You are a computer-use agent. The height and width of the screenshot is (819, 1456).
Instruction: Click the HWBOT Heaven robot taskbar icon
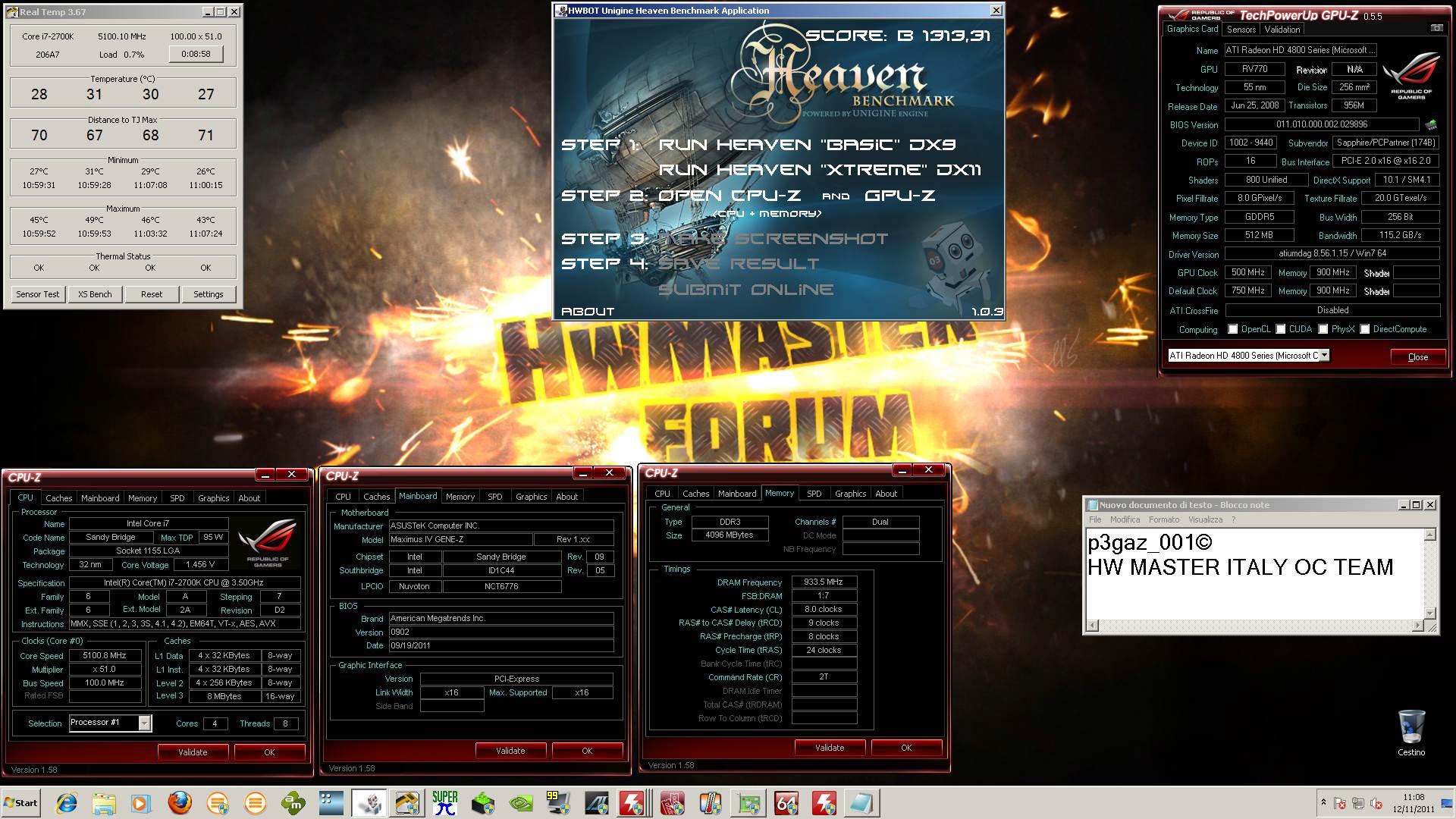tap(369, 803)
